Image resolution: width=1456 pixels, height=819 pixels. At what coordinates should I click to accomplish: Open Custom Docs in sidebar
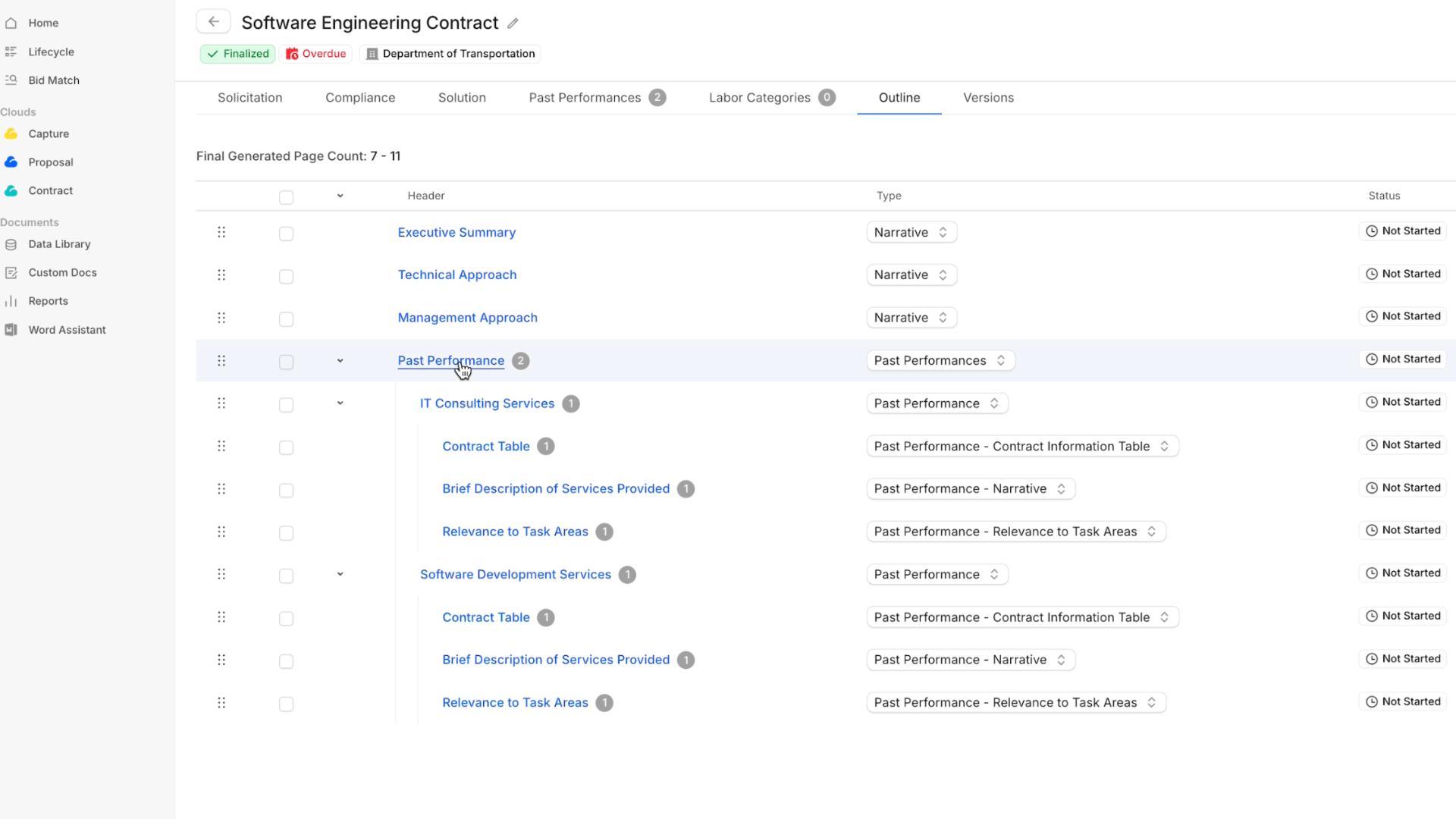pyautogui.click(x=62, y=273)
